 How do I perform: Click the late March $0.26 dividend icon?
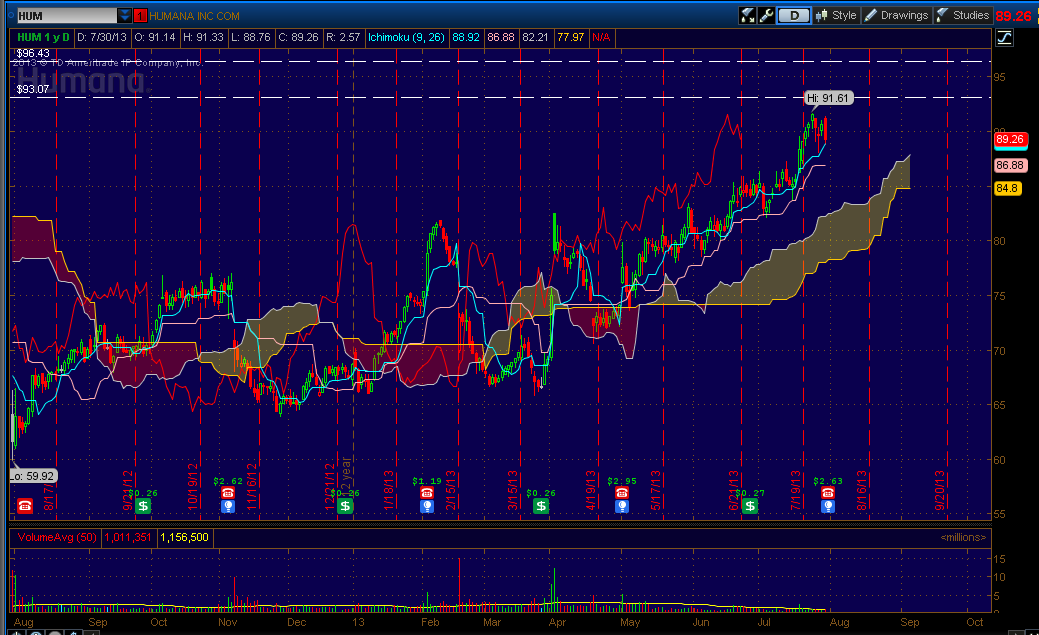(x=541, y=506)
